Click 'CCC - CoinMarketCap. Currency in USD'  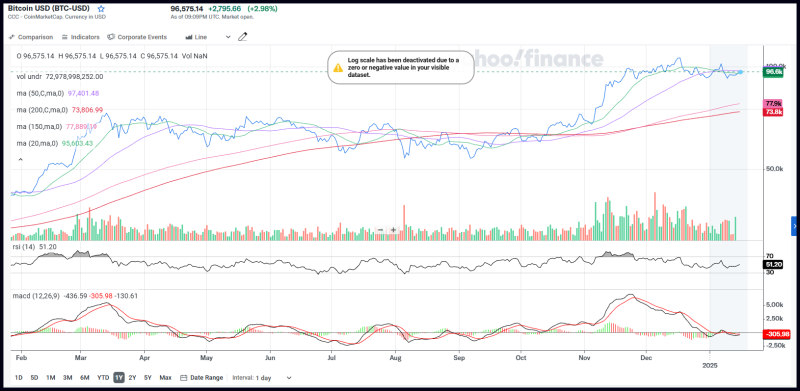coord(57,17)
